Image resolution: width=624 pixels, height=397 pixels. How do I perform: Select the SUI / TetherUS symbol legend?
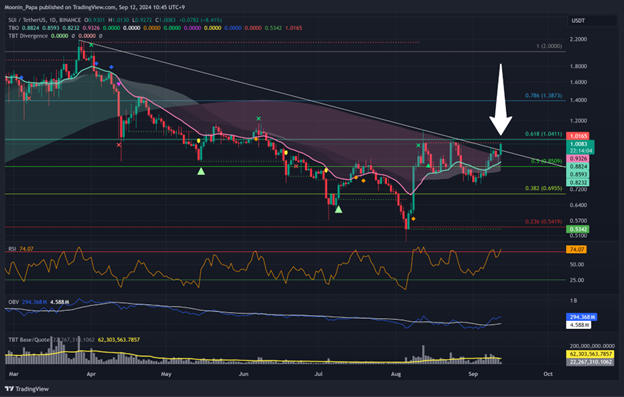[x=45, y=20]
